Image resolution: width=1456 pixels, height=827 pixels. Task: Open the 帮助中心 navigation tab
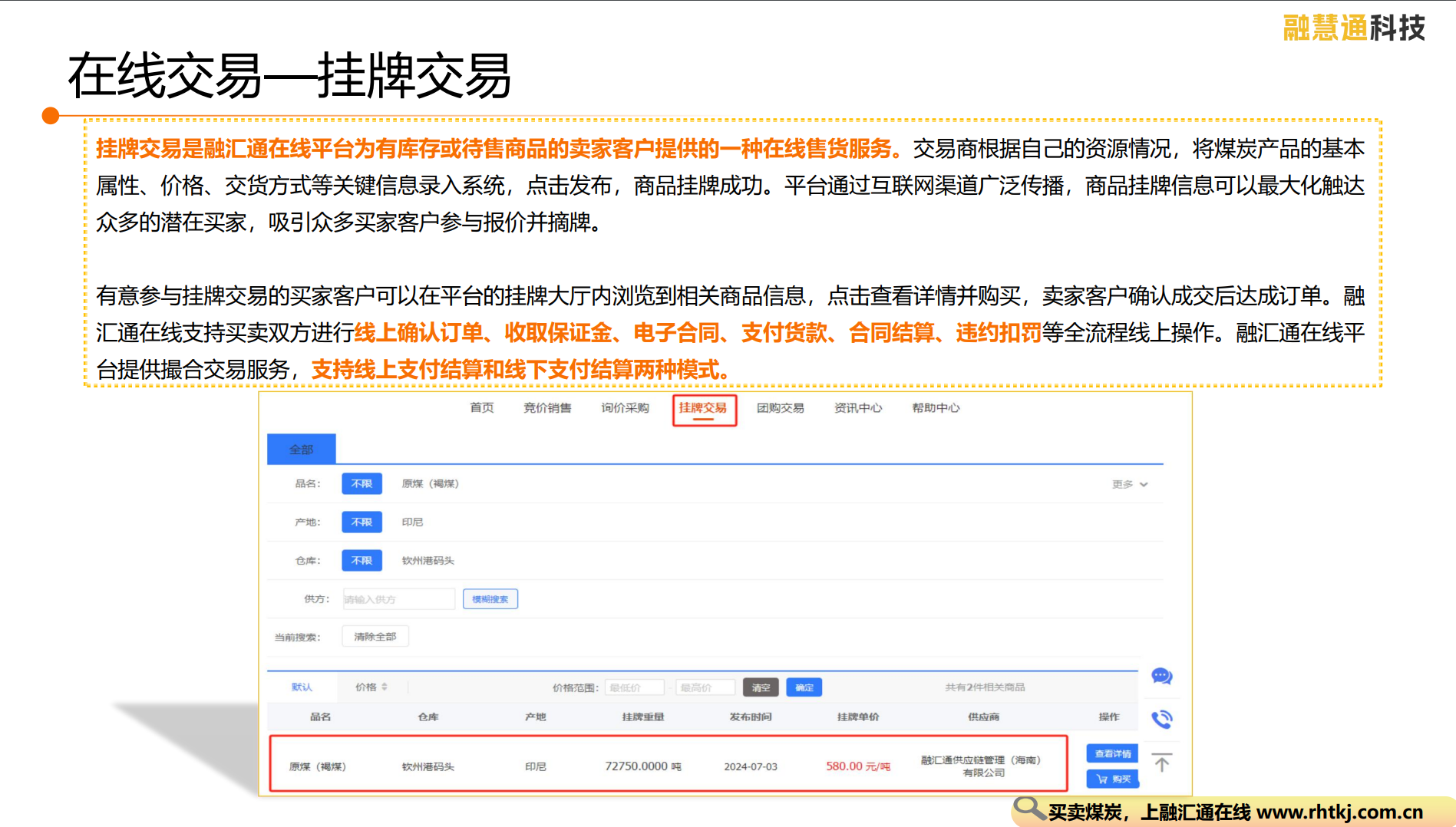tap(936, 407)
